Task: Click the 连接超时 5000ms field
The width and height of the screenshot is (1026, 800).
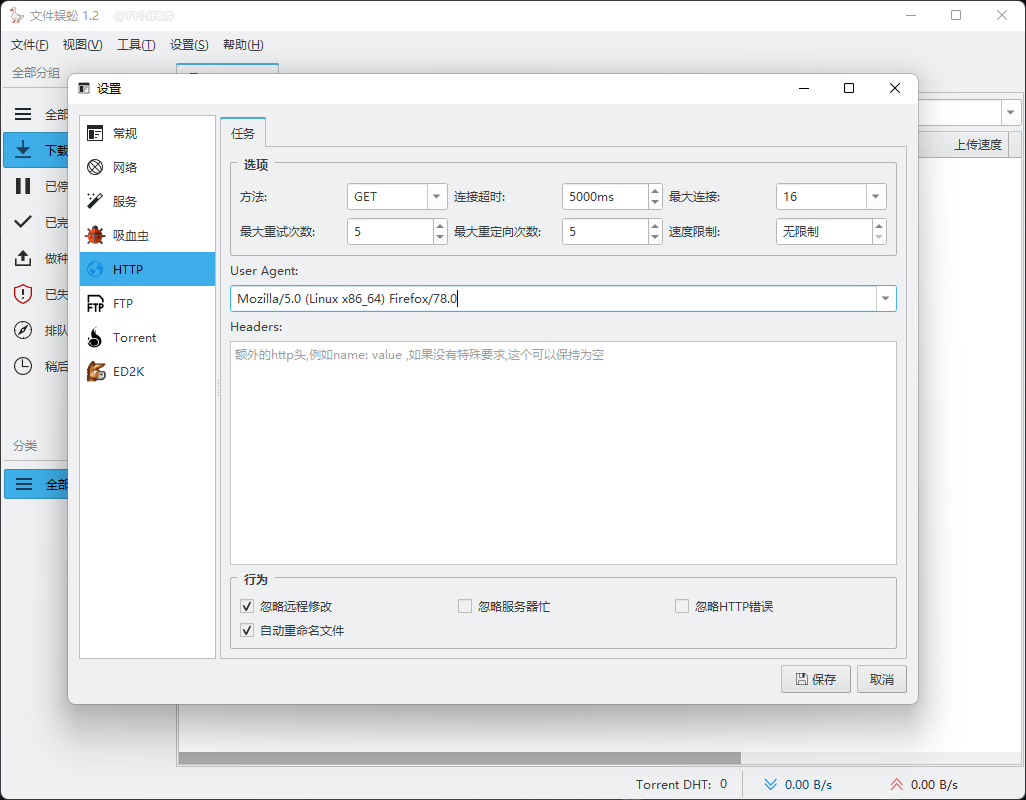Action: tap(605, 197)
